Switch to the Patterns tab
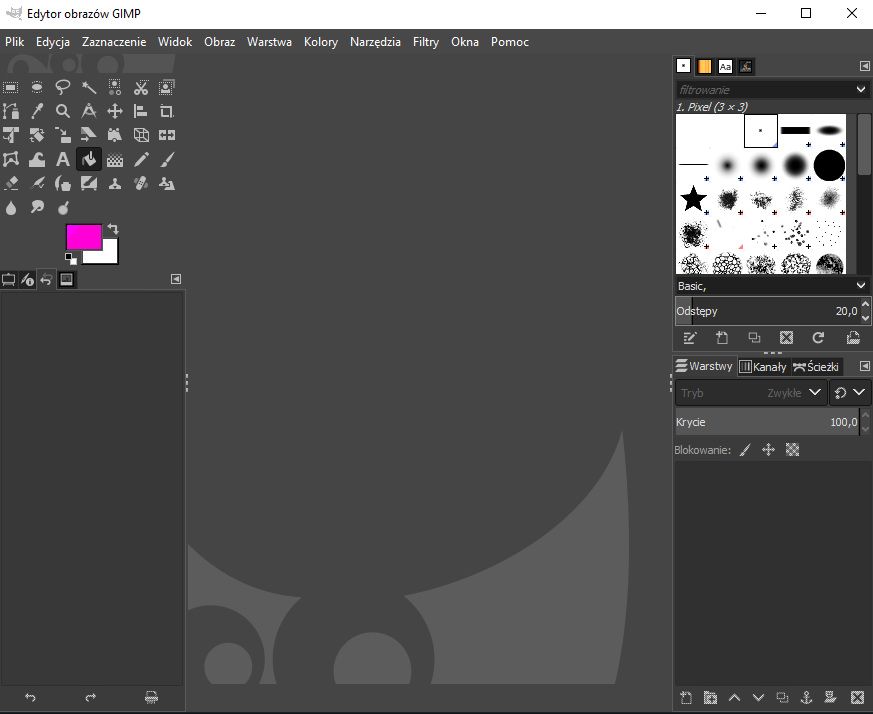This screenshot has width=873, height=714. pyautogui.click(x=704, y=66)
